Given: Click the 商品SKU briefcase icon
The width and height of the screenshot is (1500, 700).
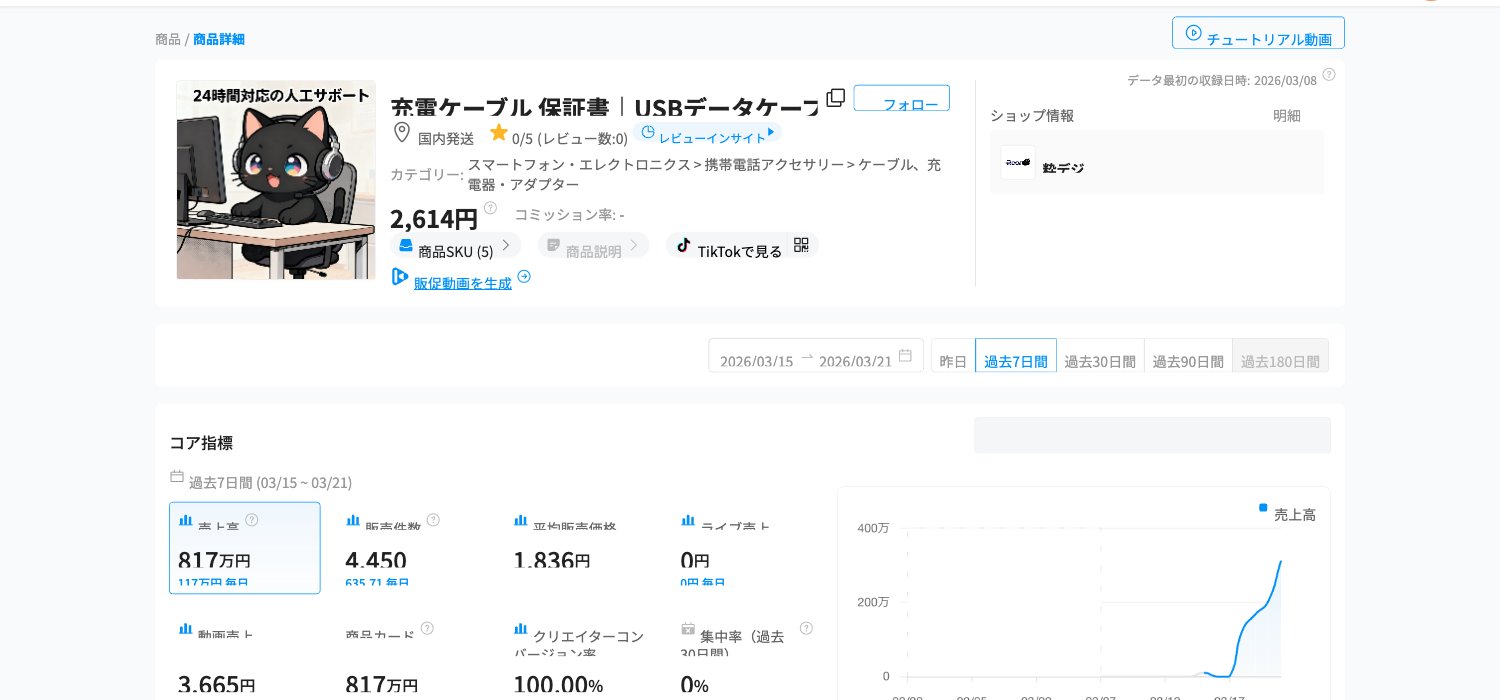Looking at the screenshot, I should click(406, 245).
